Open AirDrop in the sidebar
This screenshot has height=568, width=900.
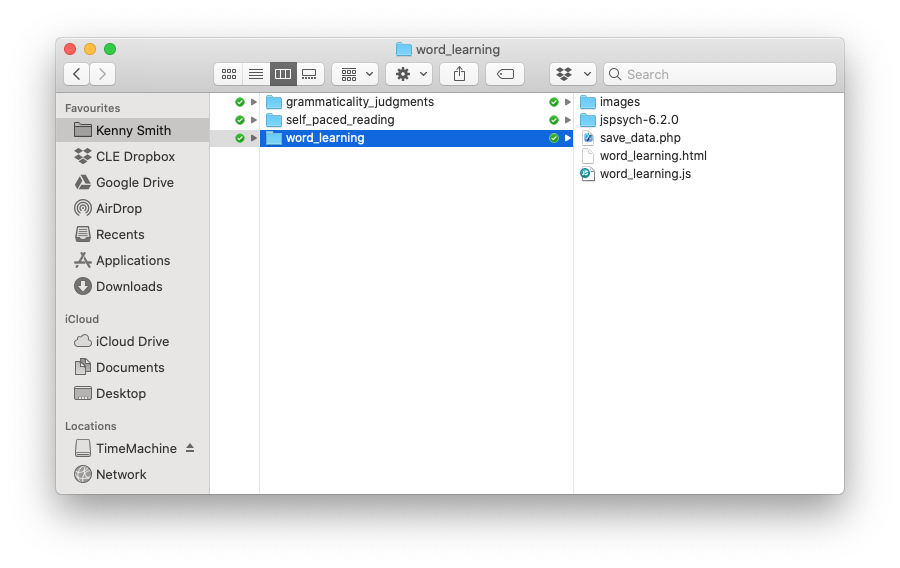(118, 208)
